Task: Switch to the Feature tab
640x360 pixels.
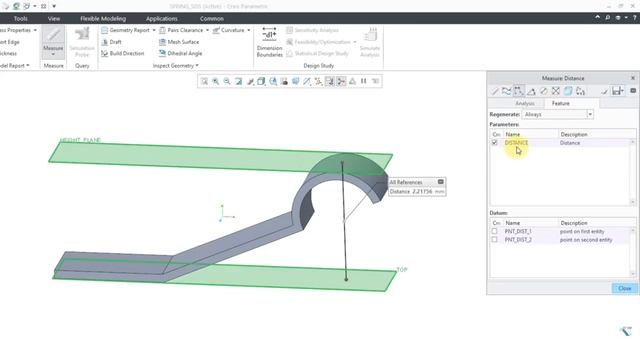Action: (560, 104)
